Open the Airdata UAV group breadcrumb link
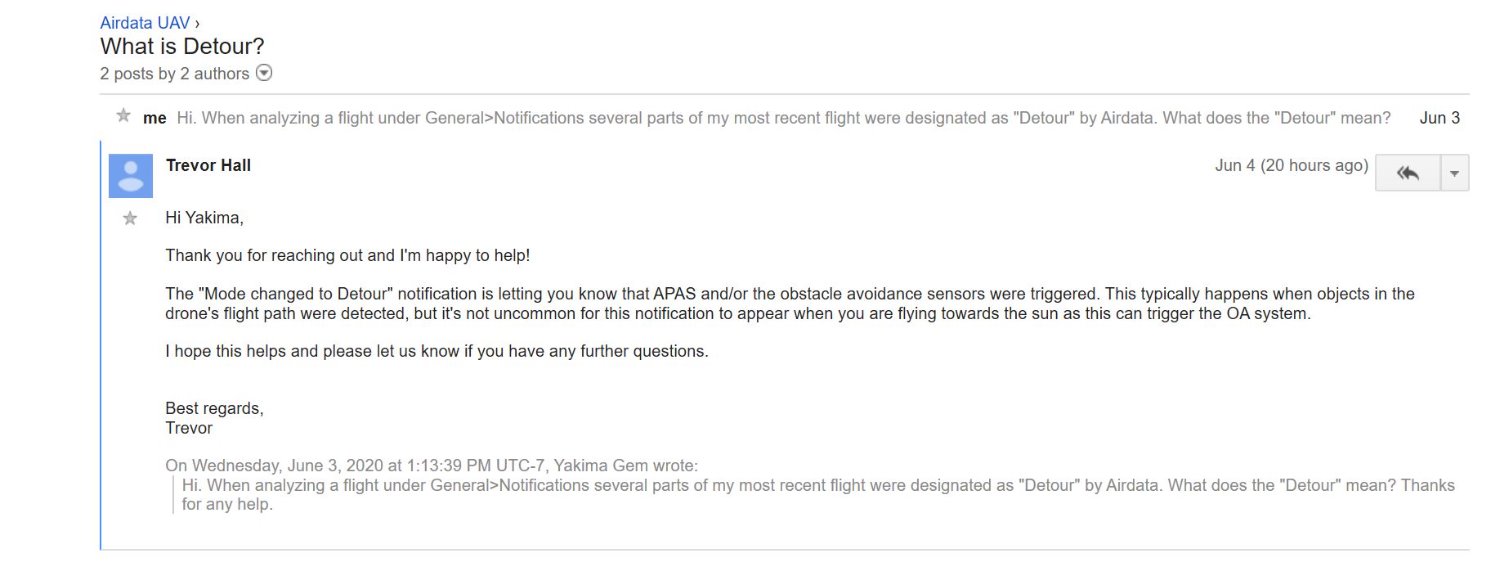Screen dimensions: 1500x576 (145, 22)
